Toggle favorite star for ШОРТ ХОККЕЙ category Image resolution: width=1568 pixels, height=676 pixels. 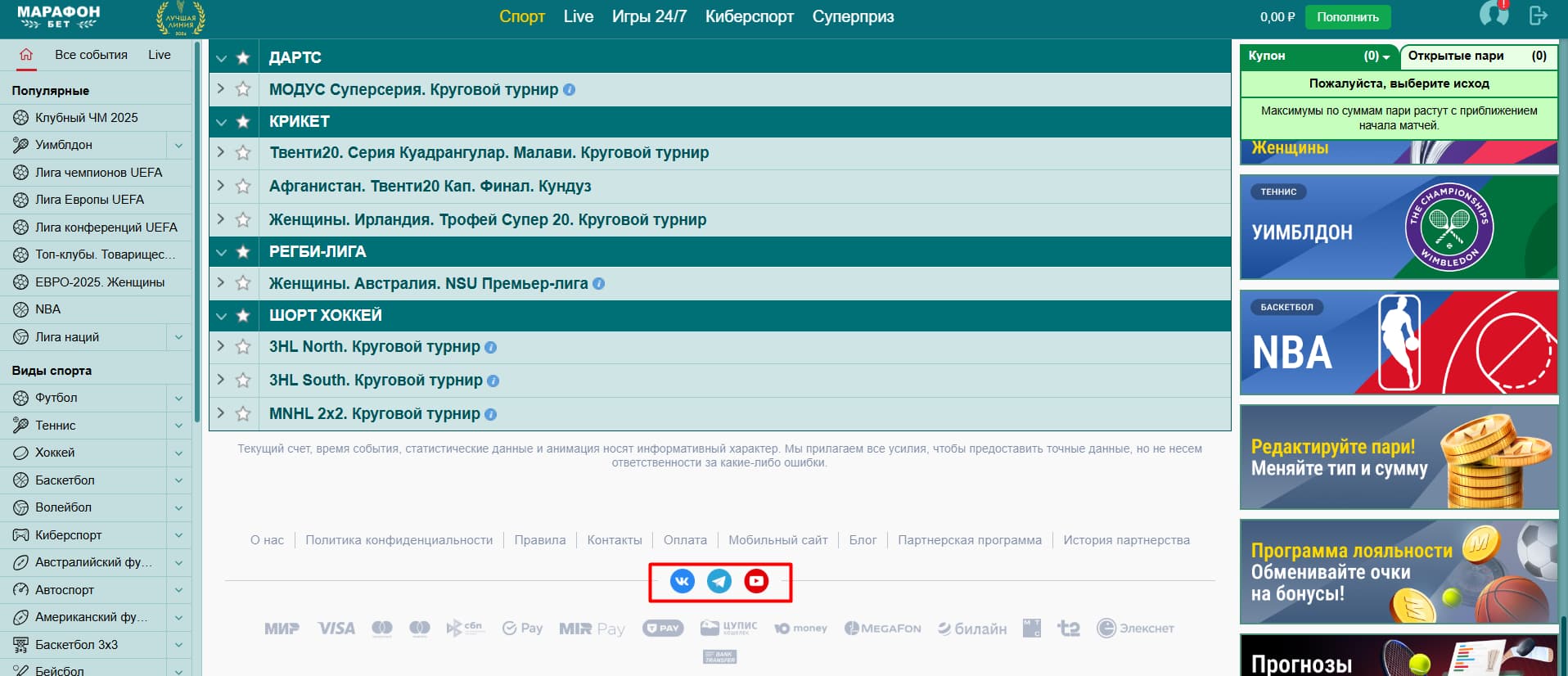tap(243, 315)
